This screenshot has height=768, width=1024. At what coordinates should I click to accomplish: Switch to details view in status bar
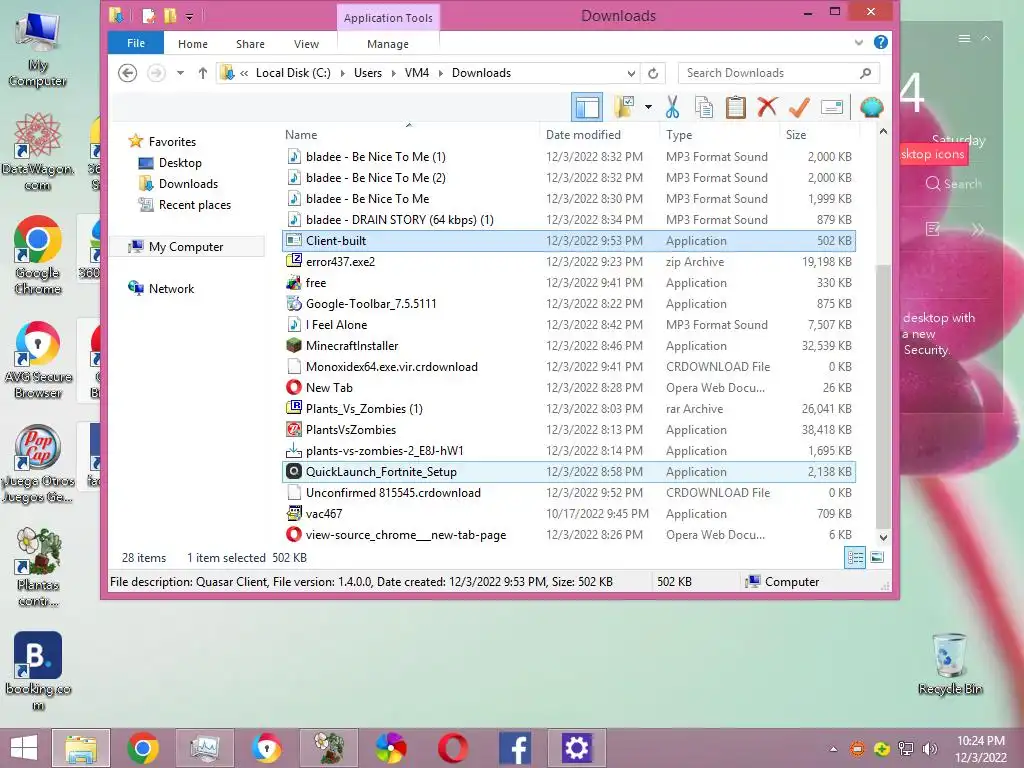tap(855, 557)
